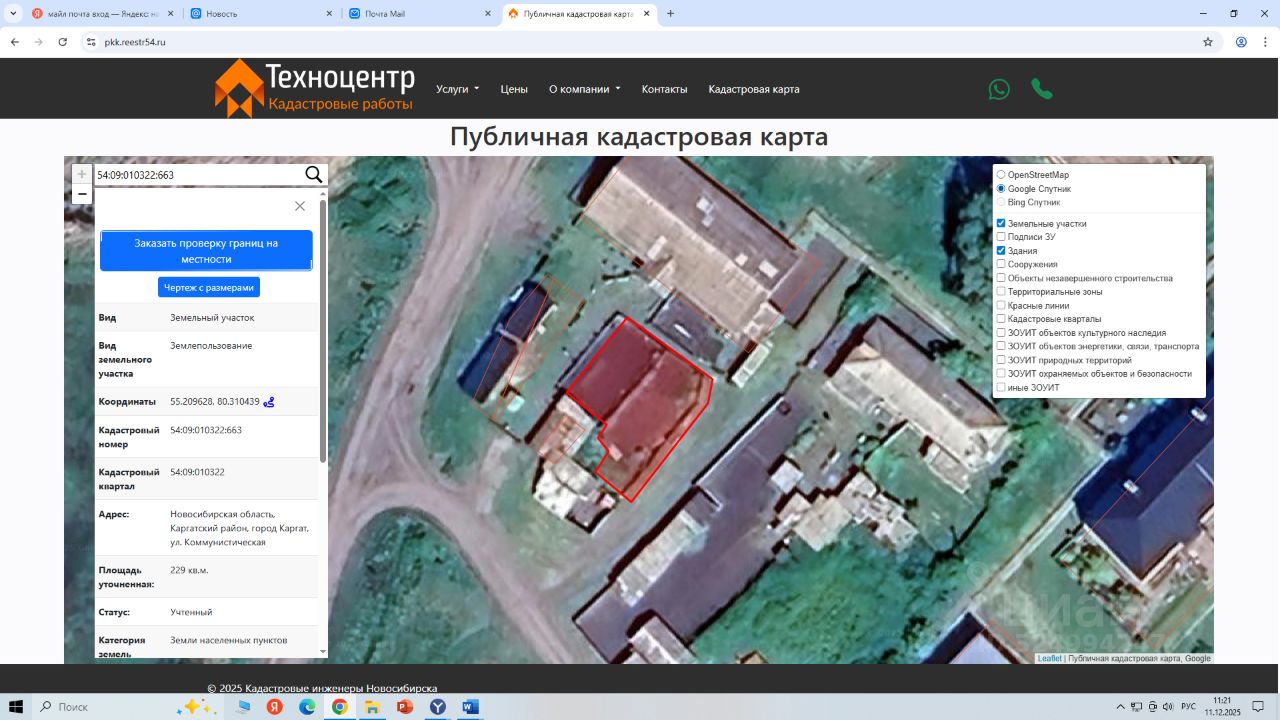The height and width of the screenshot is (720, 1280).
Task: Switch the РУС keyboard language indicator
Action: point(1189,707)
